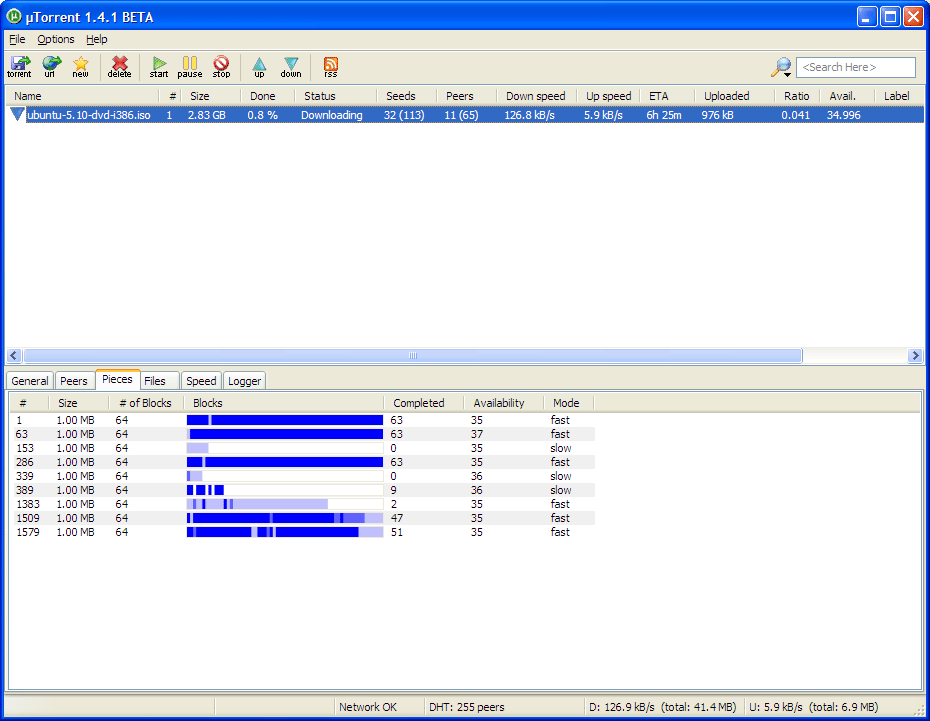Click the horizontal scrollbar thumb
930x721 pixels.
pos(413,355)
